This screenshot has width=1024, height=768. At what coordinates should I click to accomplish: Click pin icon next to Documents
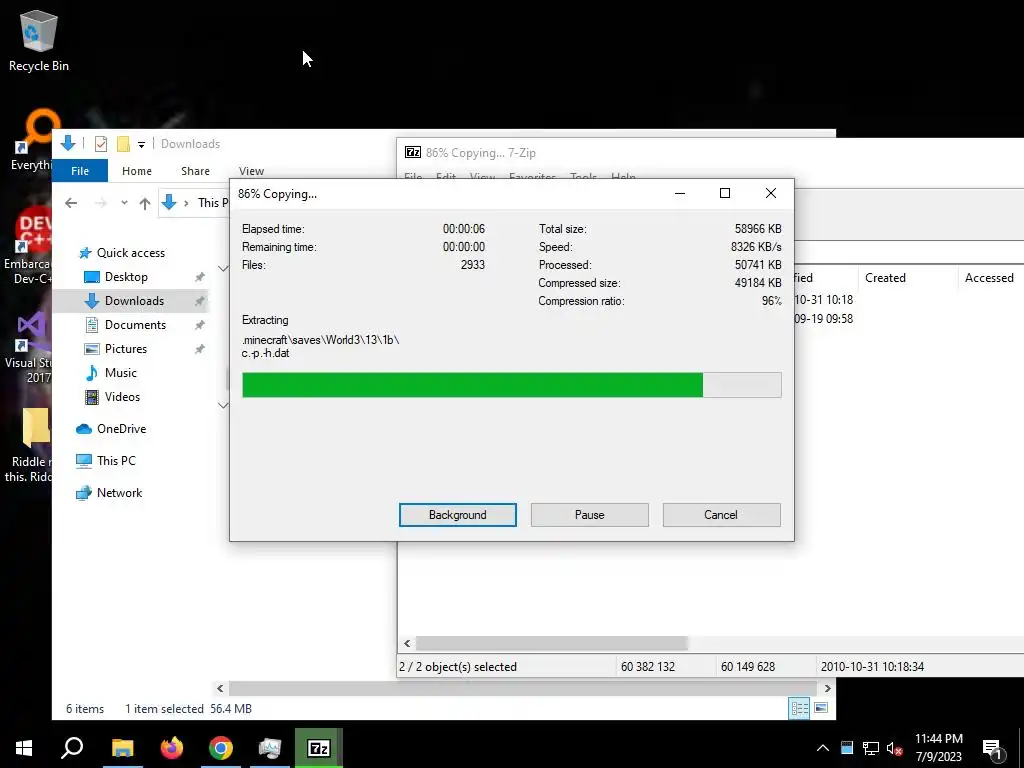click(x=200, y=325)
